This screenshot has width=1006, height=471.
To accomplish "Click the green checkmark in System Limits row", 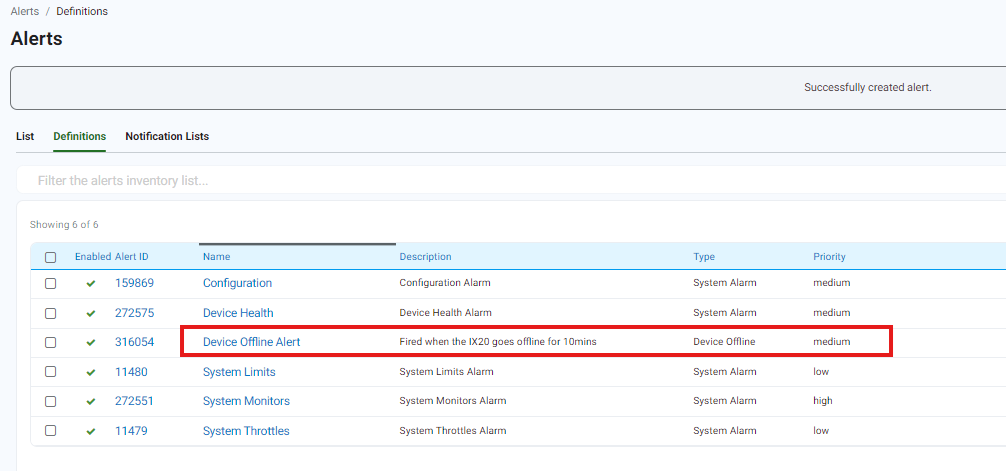I will tap(91, 372).
